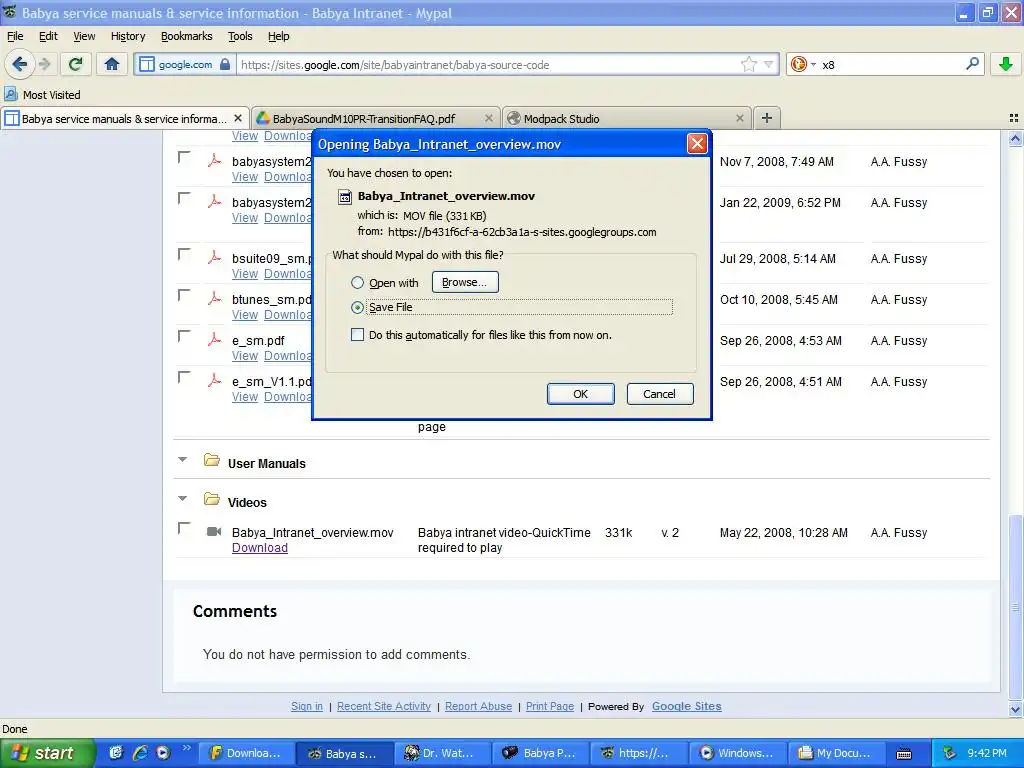Select the Save File radio button
The width and height of the screenshot is (1024, 768).
click(x=357, y=307)
